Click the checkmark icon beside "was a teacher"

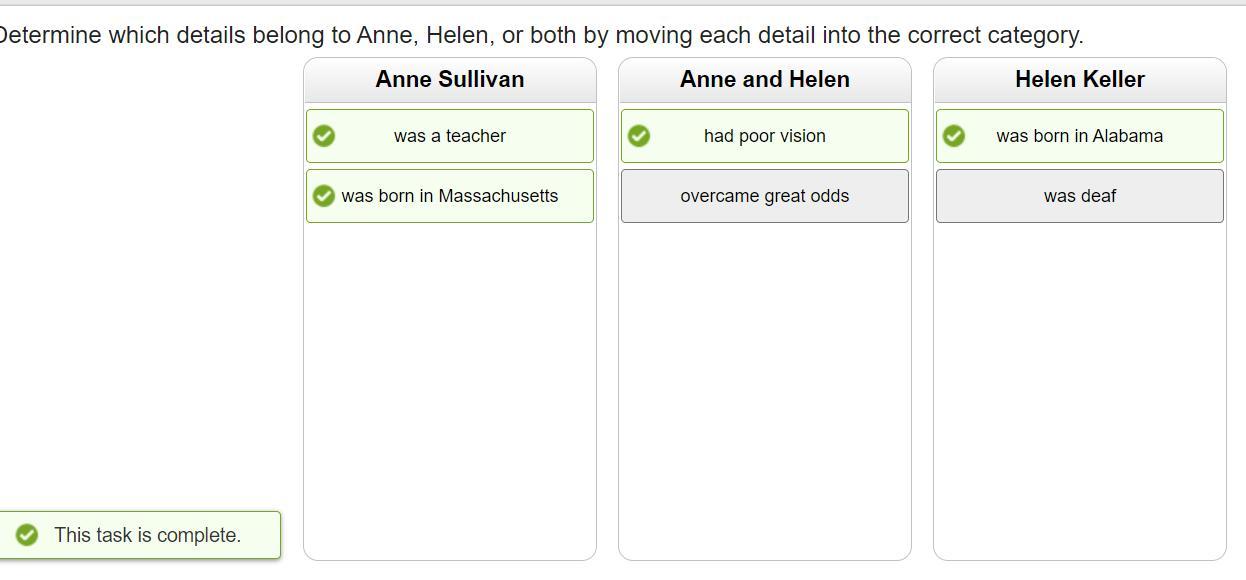click(324, 136)
